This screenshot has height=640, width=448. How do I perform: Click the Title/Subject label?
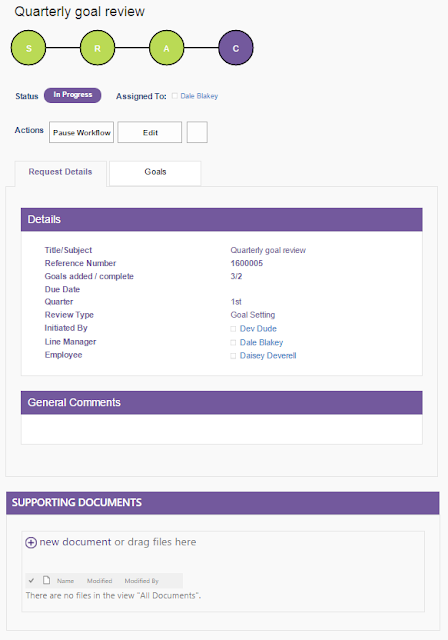(69, 250)
